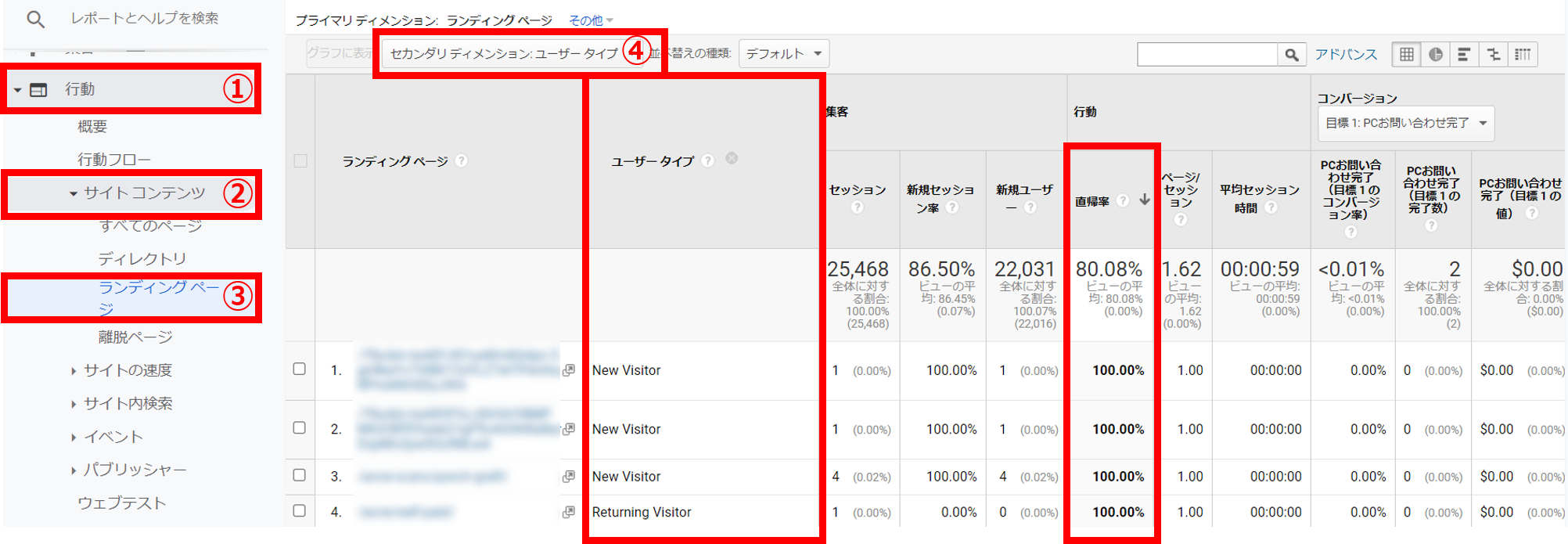This screenshot has width=1568, height=544.
Task: Open help icon under セッション column
Action: 858,207
